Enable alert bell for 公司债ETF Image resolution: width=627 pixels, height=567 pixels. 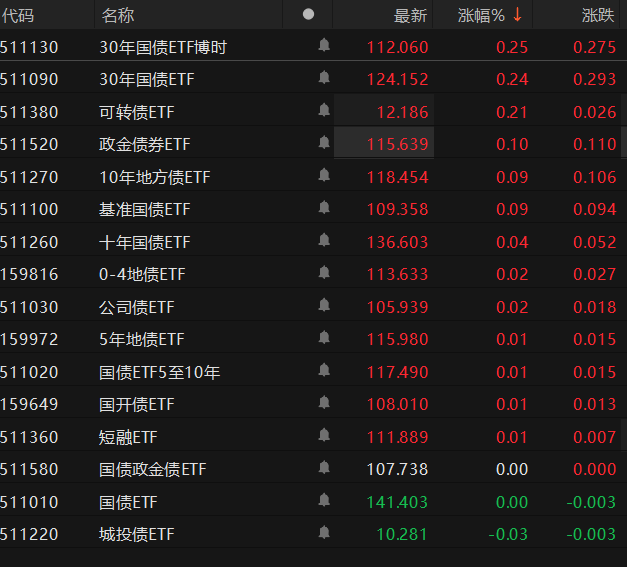tap(324, 305)
